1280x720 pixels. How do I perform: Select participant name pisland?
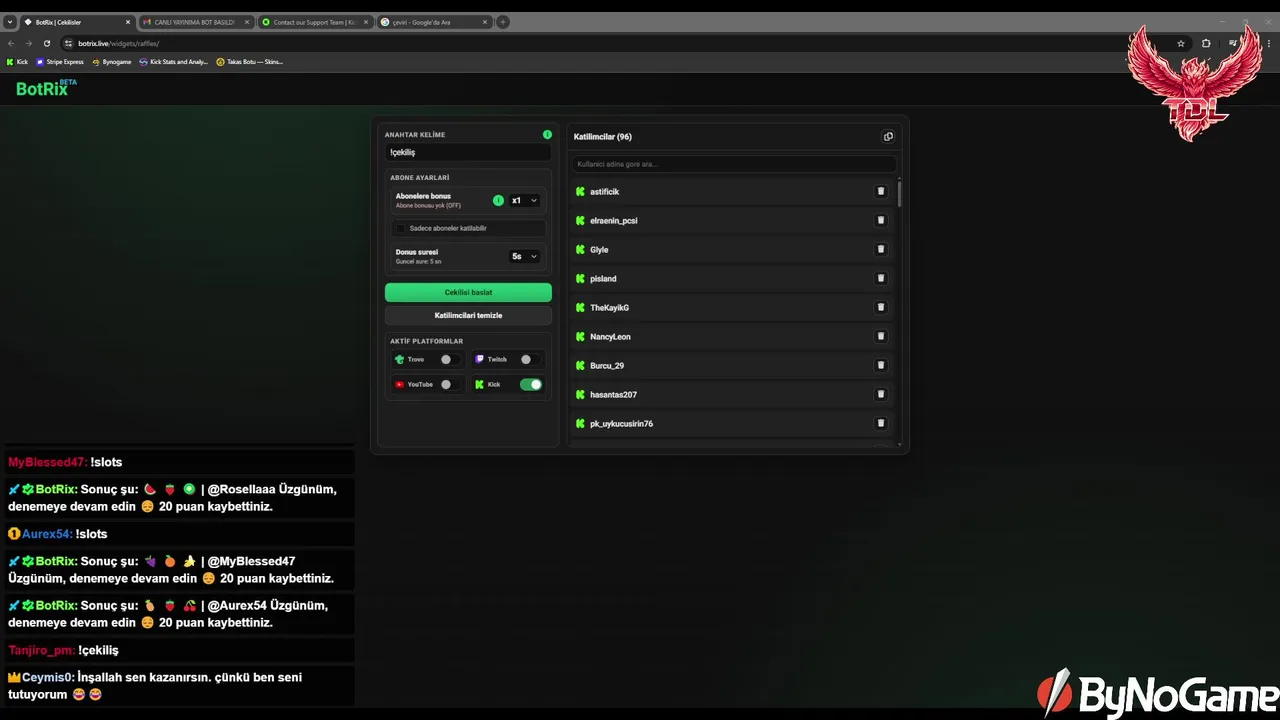pos(603,278)
